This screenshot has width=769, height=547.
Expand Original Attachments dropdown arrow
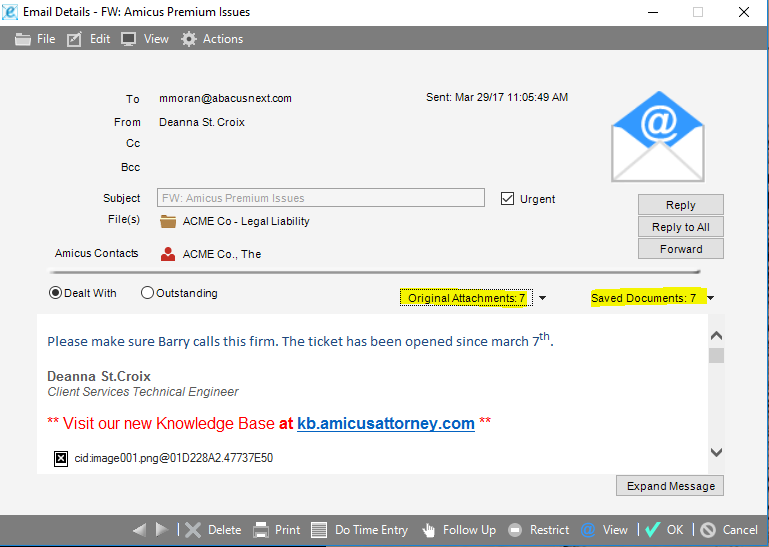(x=542, y=298)
